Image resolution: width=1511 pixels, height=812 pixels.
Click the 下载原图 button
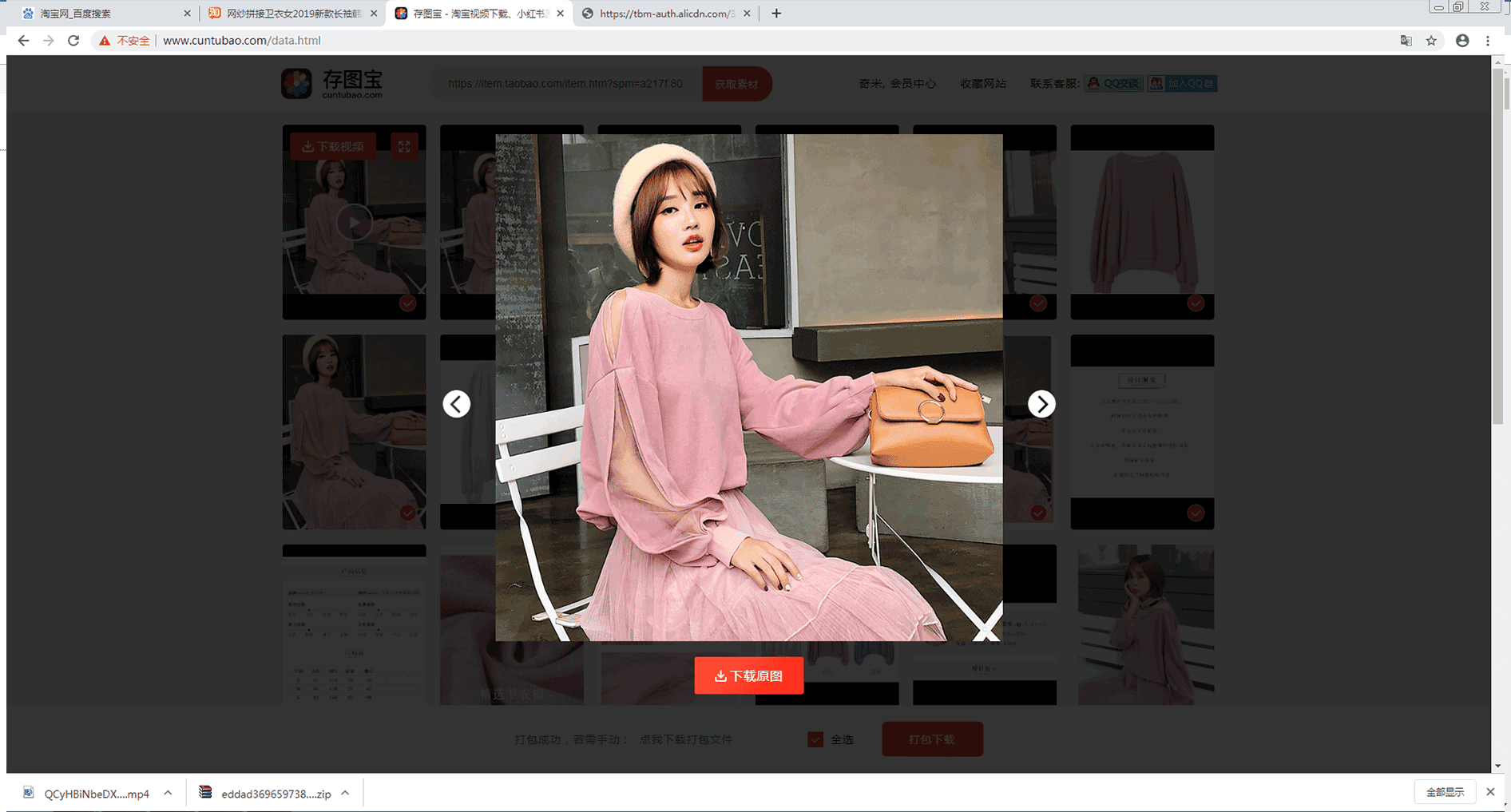click(x=749, y=676)
